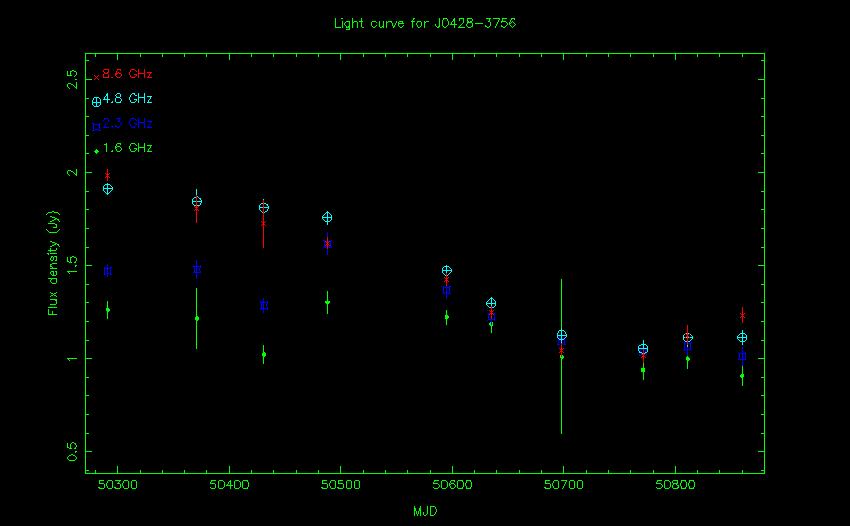Select the green 1.6 GHz point near MJD 50490
The height and width of the screenshot is (526, 850).
327,303
